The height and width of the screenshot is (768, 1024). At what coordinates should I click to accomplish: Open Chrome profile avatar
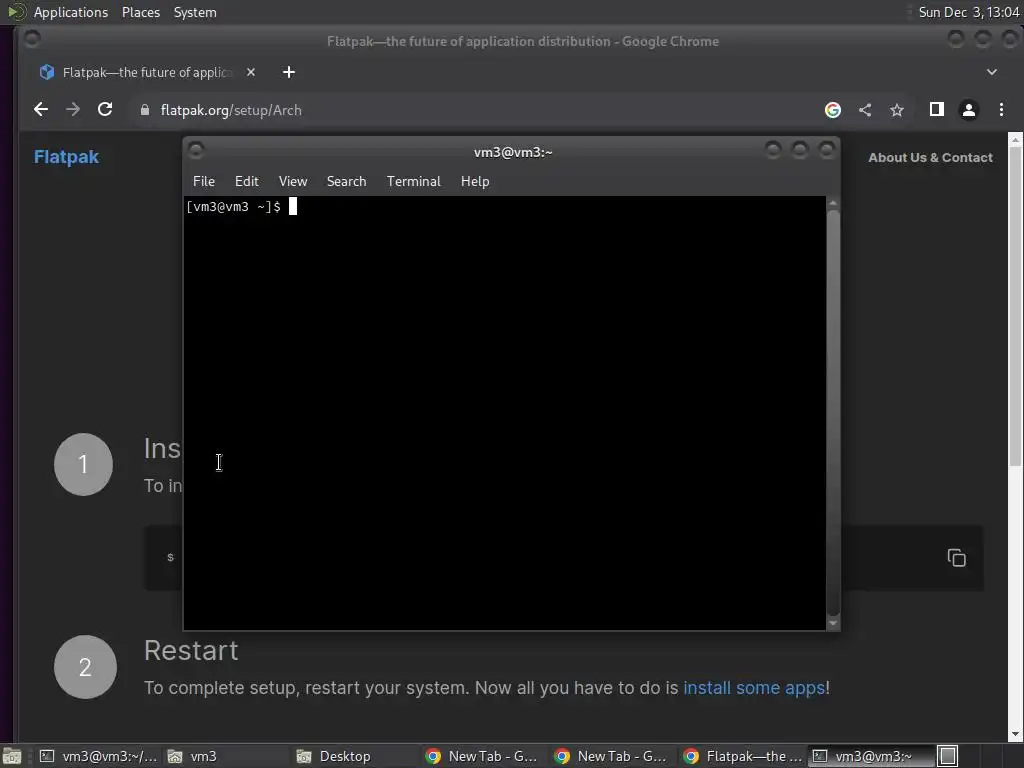(968, 110)
